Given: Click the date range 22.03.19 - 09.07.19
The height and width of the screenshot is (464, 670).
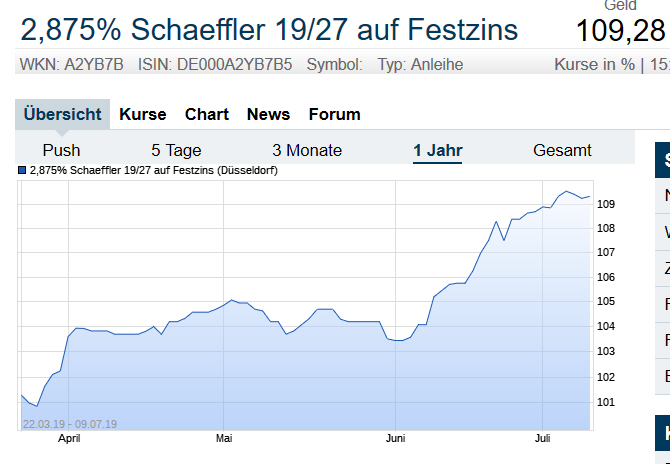Looking at the screenshot, I should tap(70, 424).
